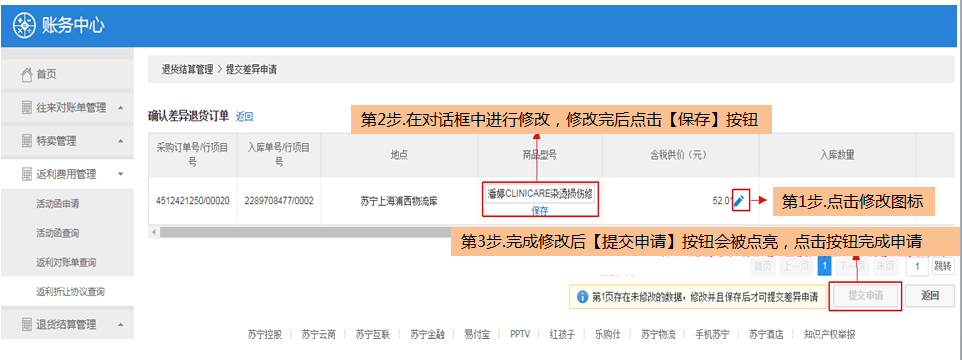
Task: Click the 确认差异退货订单 heading
Action: [x=188, y=115]
